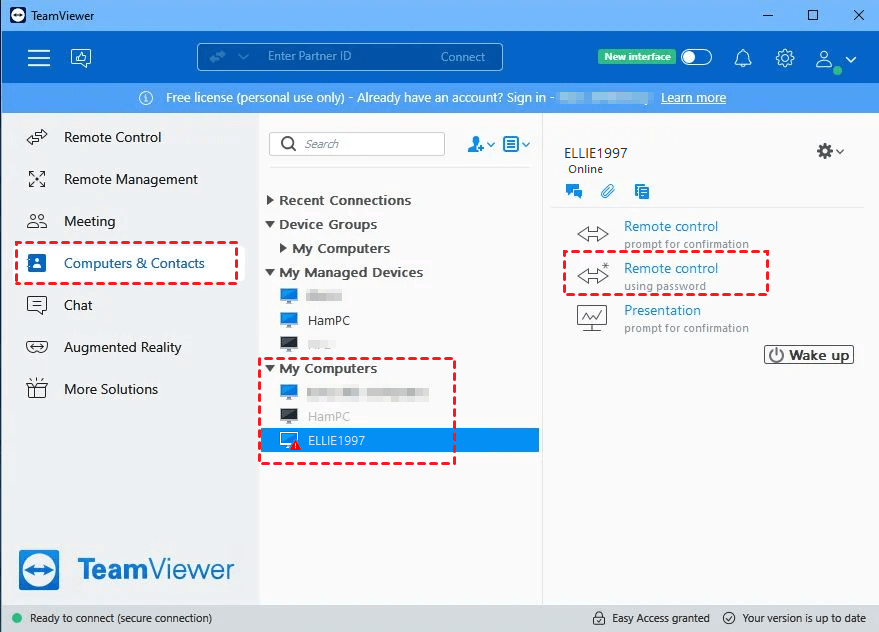This screenshot has height=632, width=879.
Task: Click the TeamViewer logo at bottom left
Action: click(x=127, y=570)
